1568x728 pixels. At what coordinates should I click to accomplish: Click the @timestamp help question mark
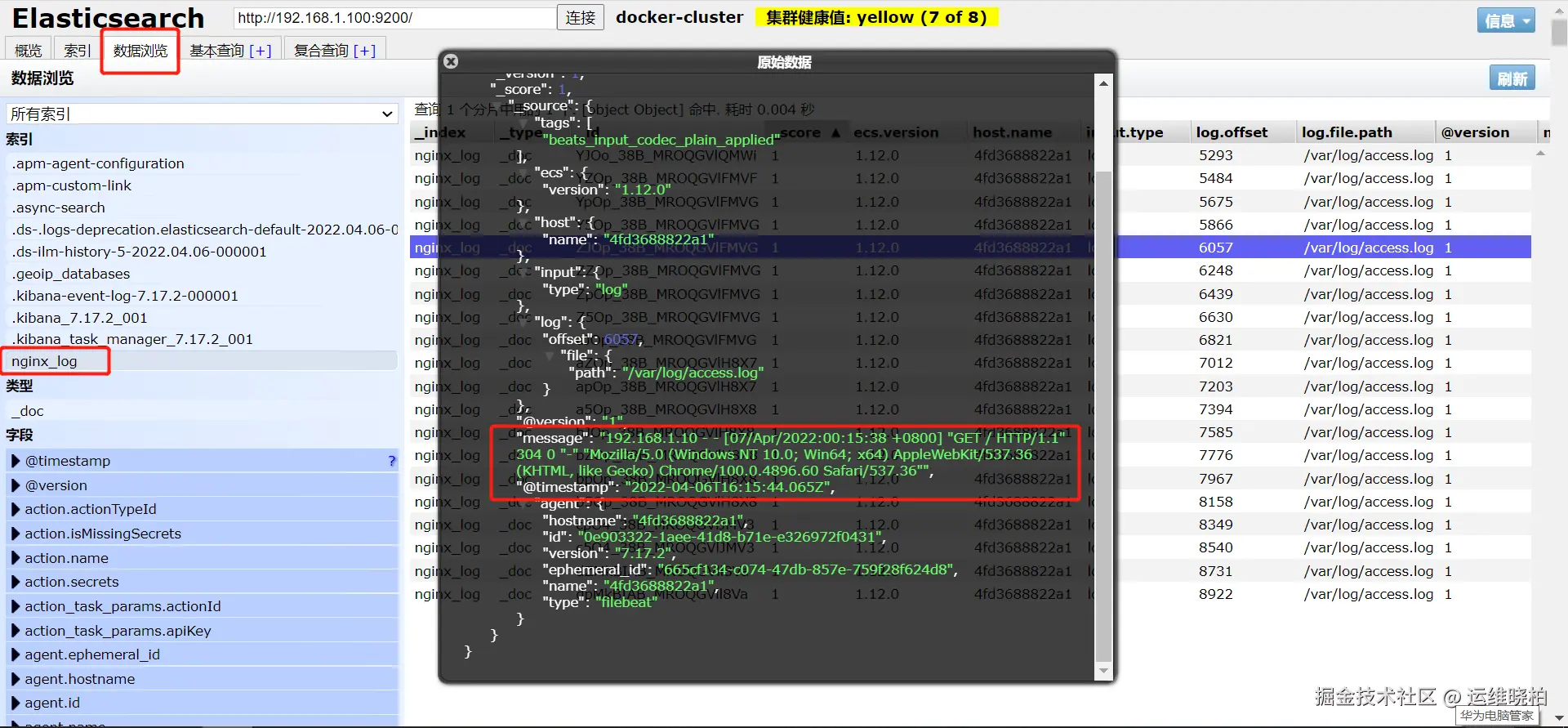392,461
